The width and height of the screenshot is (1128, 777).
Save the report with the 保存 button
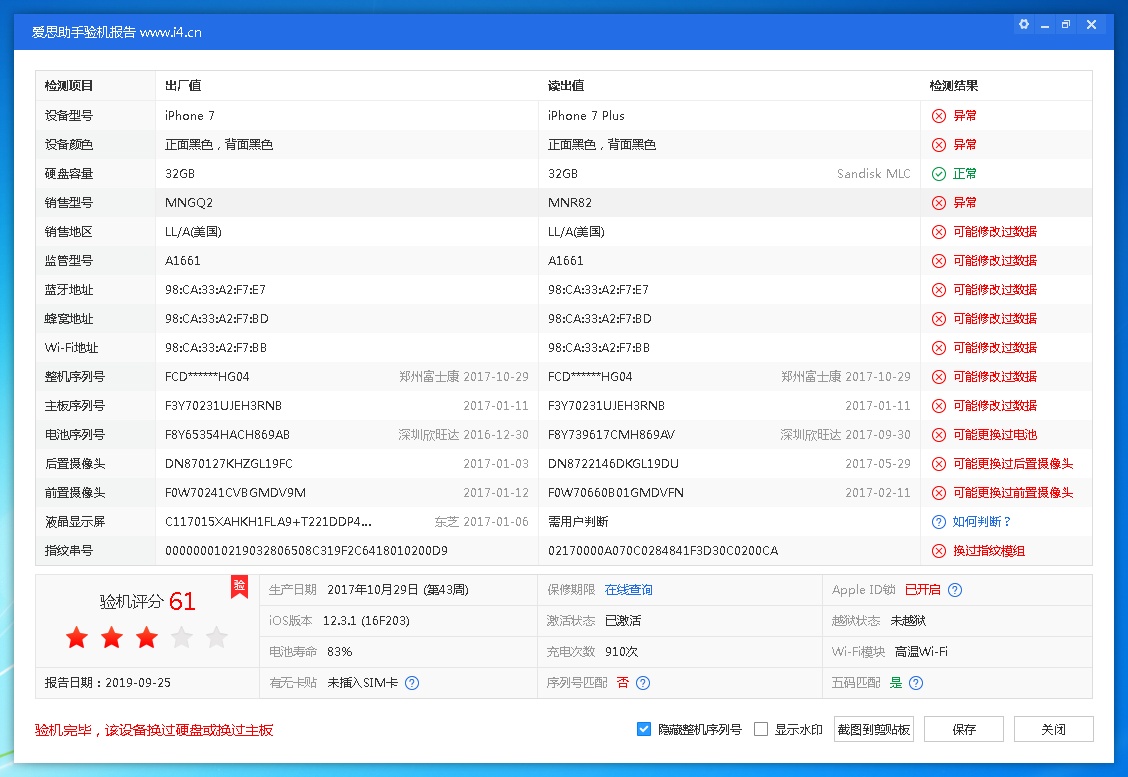tap(964, 730)
